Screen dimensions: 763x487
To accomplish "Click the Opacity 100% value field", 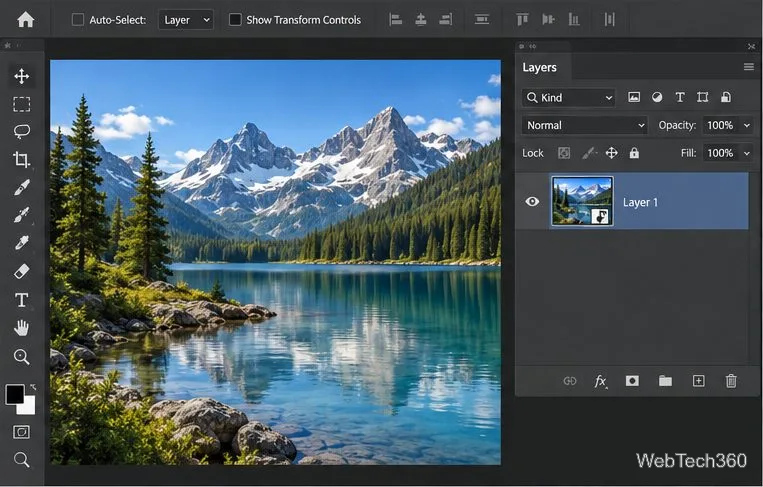I will (x=721, y=125).
